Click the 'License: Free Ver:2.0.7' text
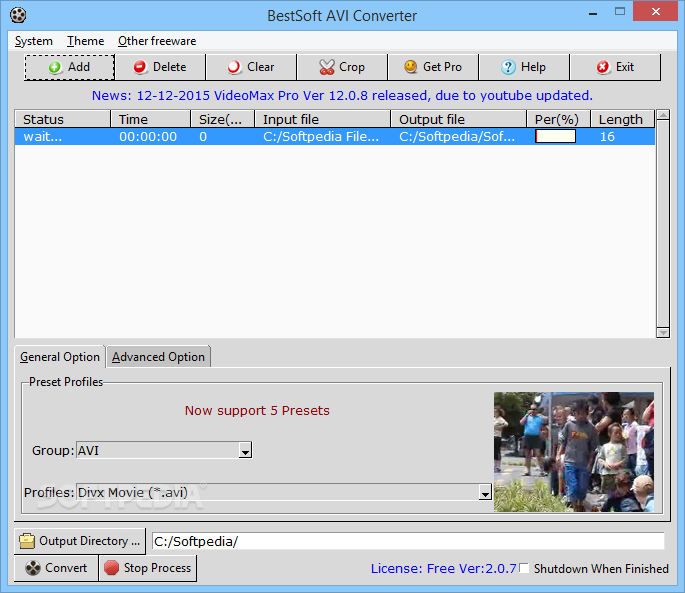The width and height of the screenshot is (685, 593). (444, 568)
